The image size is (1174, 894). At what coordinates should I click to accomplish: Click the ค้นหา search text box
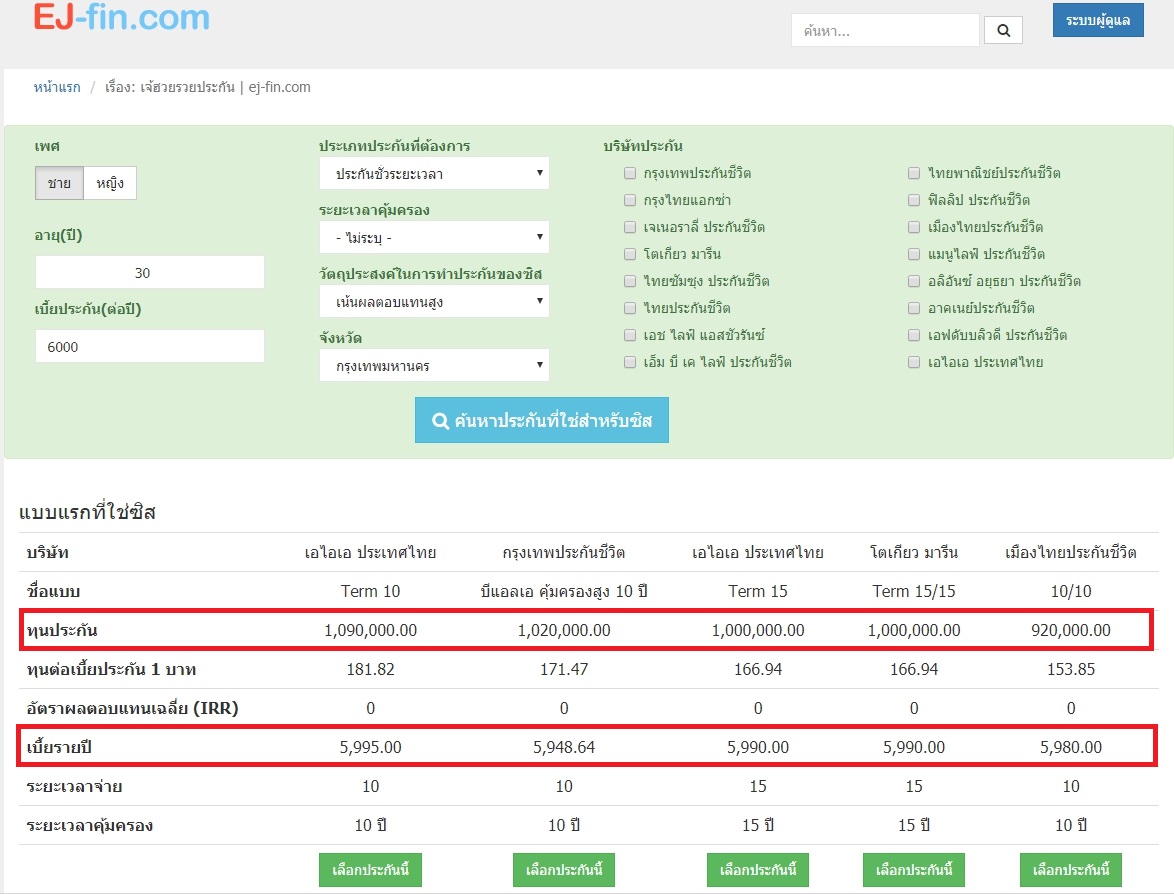coord(884,31)
